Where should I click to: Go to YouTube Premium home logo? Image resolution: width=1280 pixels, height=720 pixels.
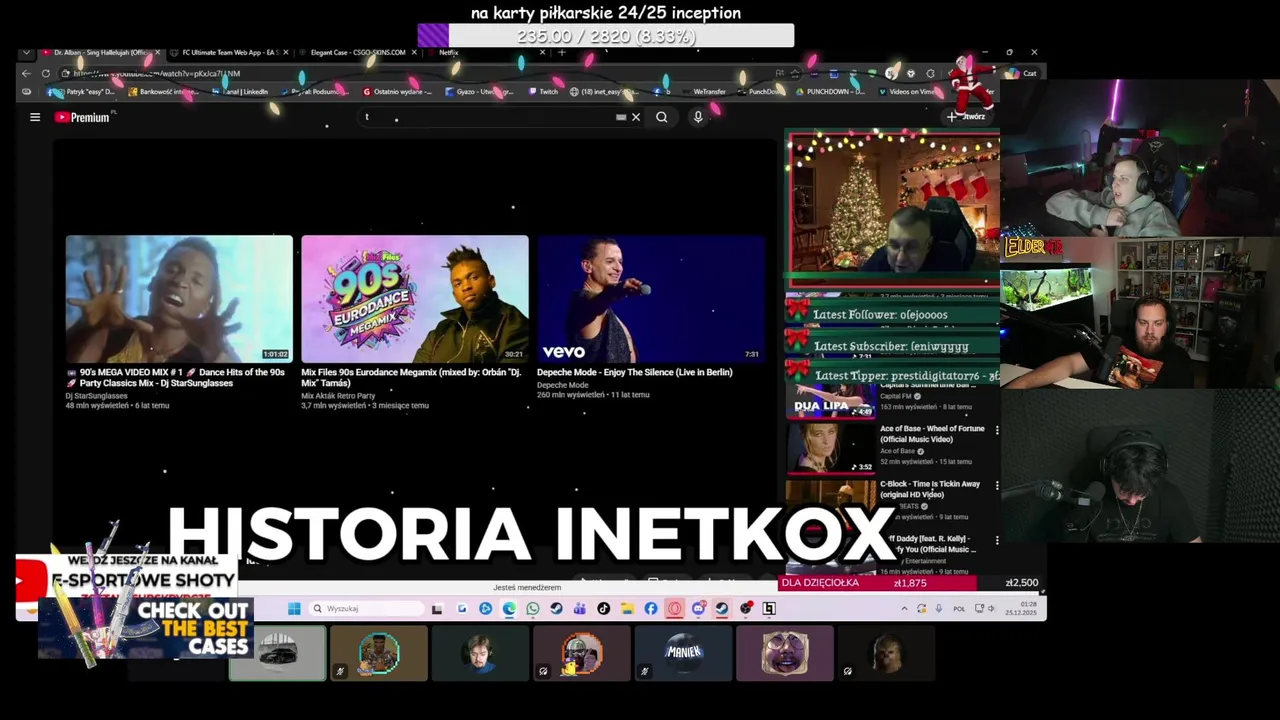(x=83, y=117)
